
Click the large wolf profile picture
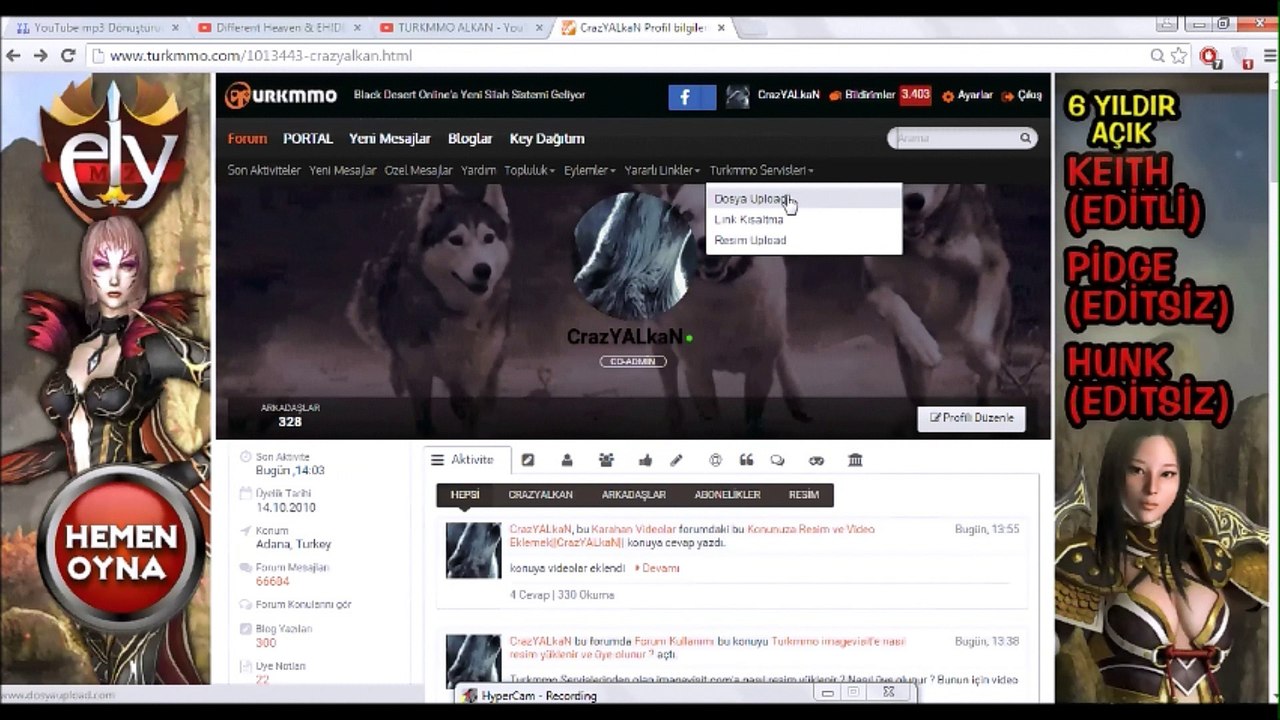click(x=633, y=256)
